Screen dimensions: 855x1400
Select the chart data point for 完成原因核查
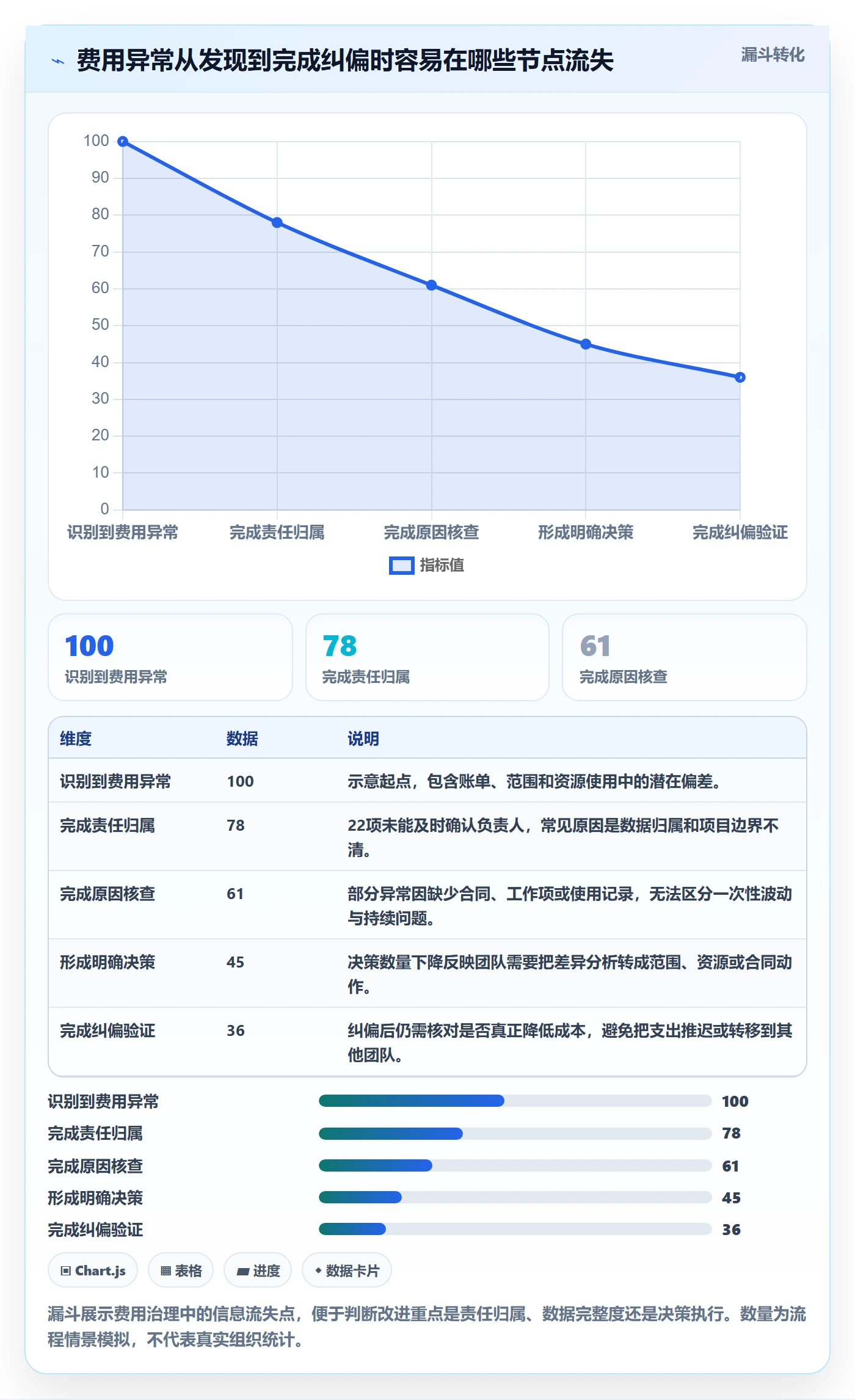click(431, 285)
